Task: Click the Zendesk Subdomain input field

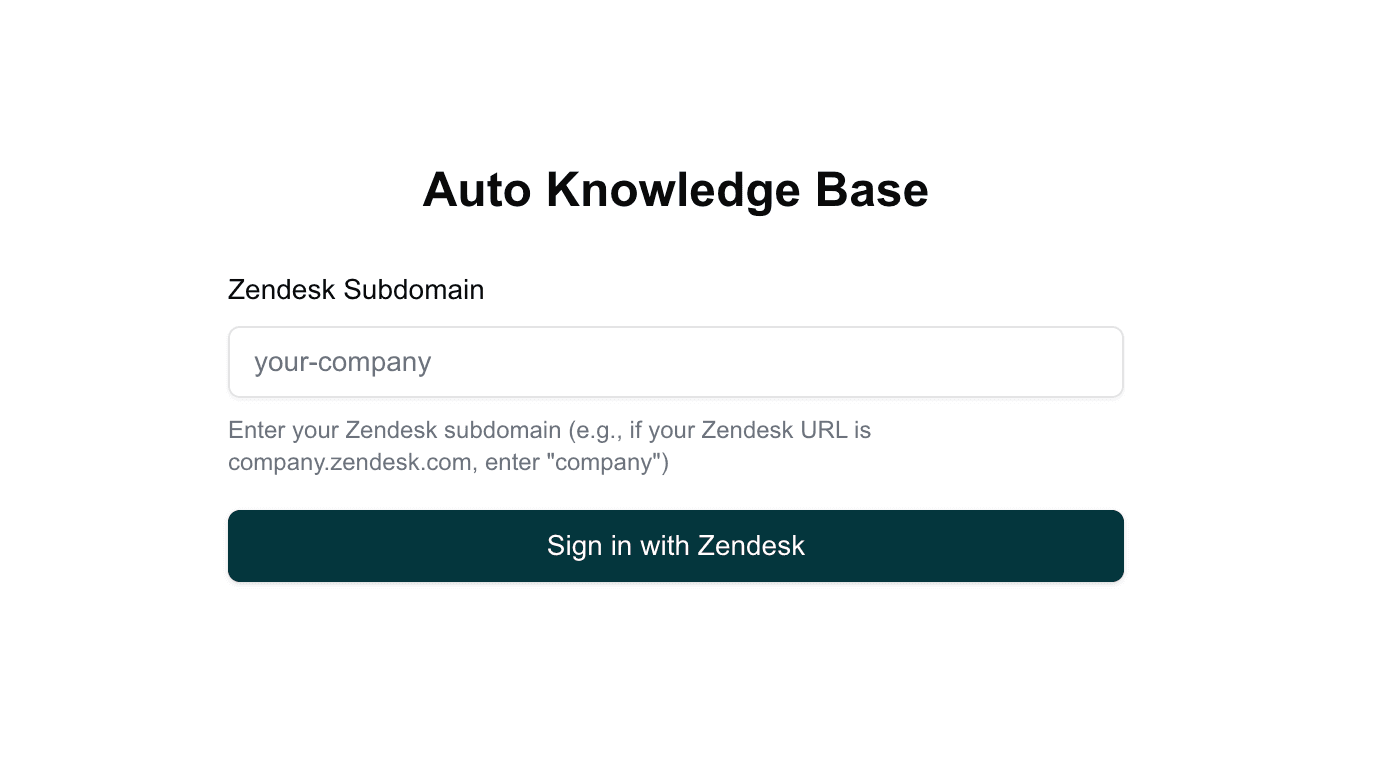Action: pyautogui.click(x=675, y=361)
